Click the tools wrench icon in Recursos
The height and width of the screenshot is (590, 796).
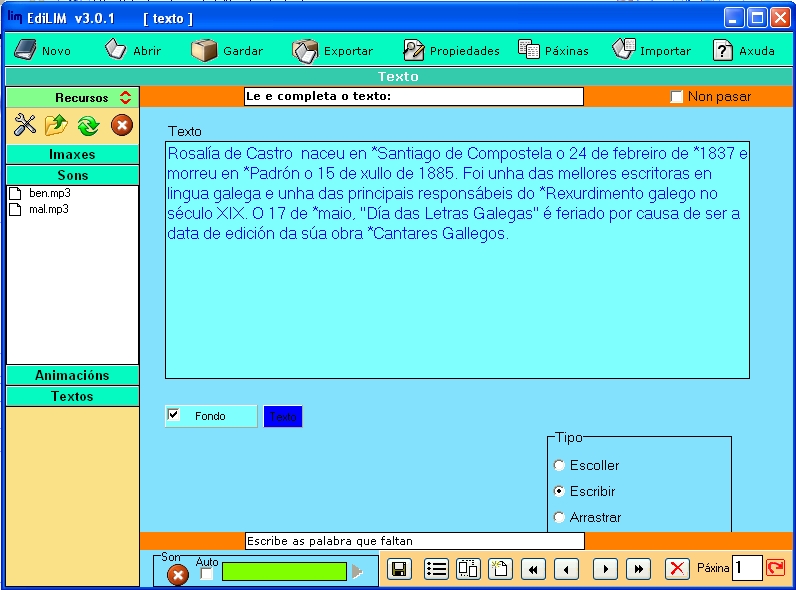(x=24, y=125)
